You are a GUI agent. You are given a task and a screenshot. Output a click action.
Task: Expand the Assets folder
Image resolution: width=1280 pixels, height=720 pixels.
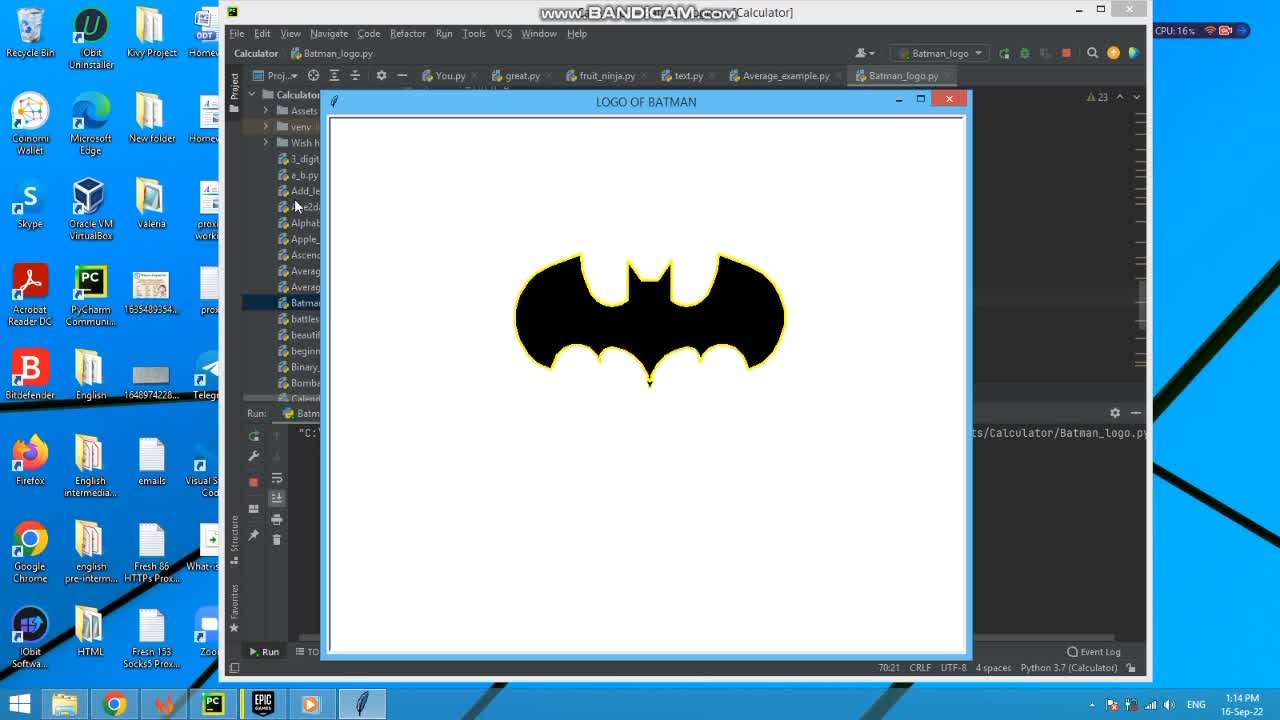click(266, 111)
